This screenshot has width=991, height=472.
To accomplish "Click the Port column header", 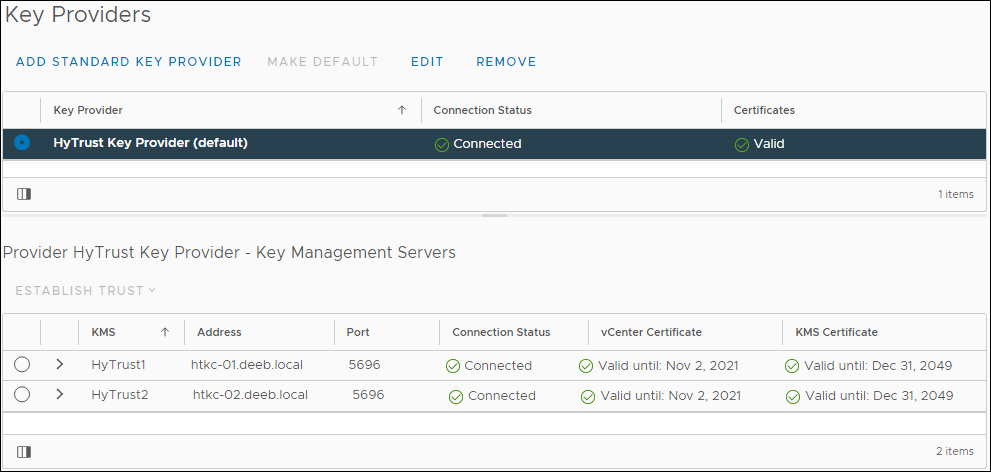I will (x=358, y=332).
